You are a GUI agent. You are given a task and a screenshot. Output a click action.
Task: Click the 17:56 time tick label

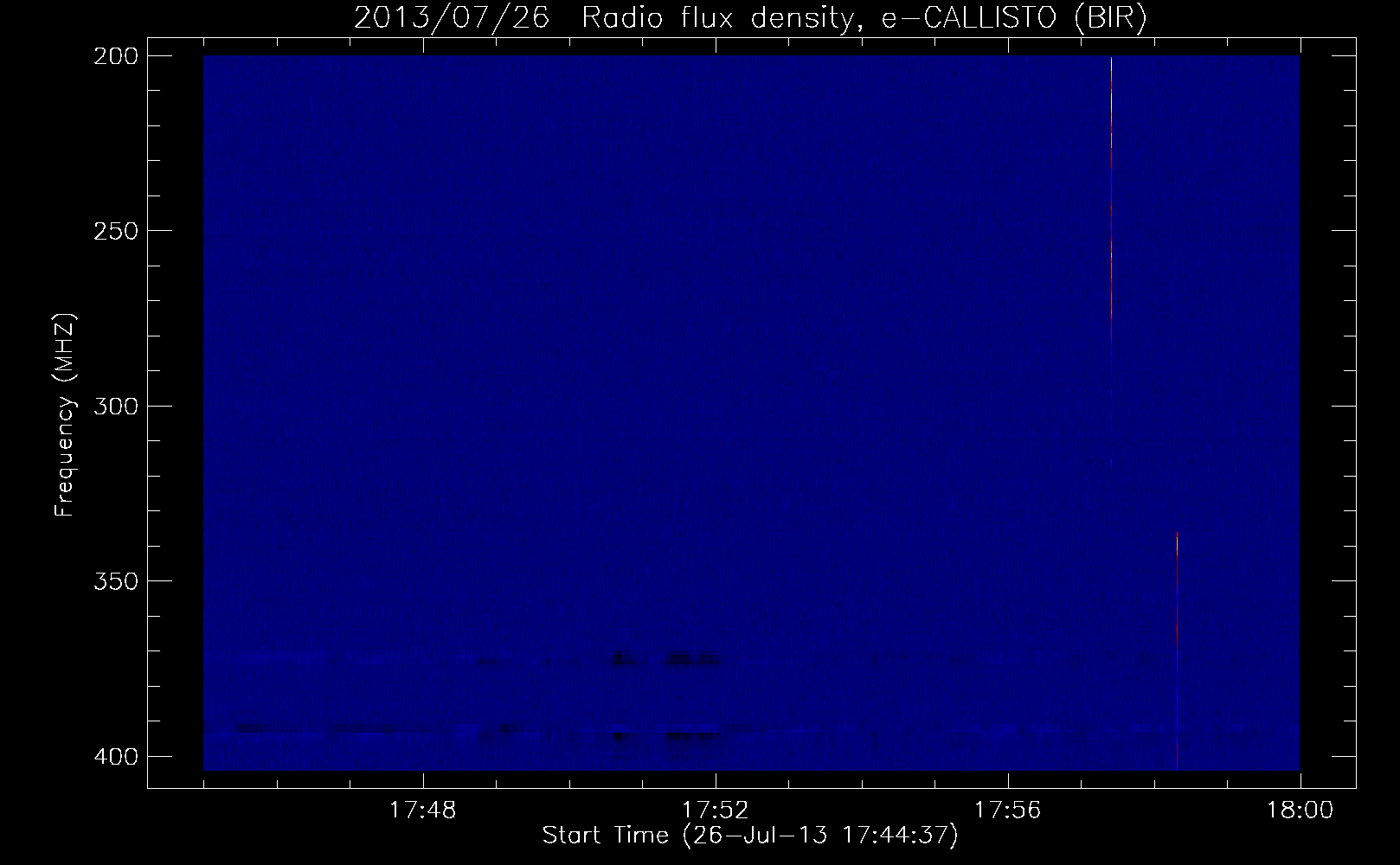[1008, 811]
